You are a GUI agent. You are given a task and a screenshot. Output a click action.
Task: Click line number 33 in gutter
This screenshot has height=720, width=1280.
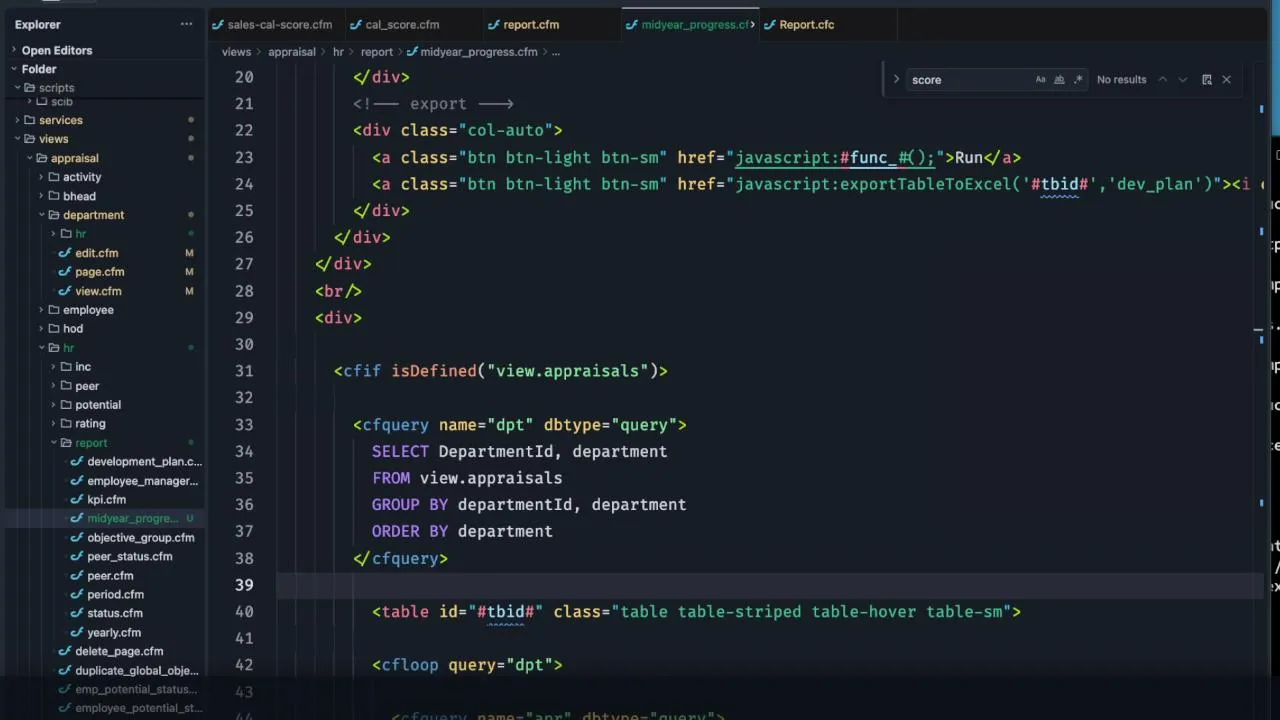tap(244, 425)
